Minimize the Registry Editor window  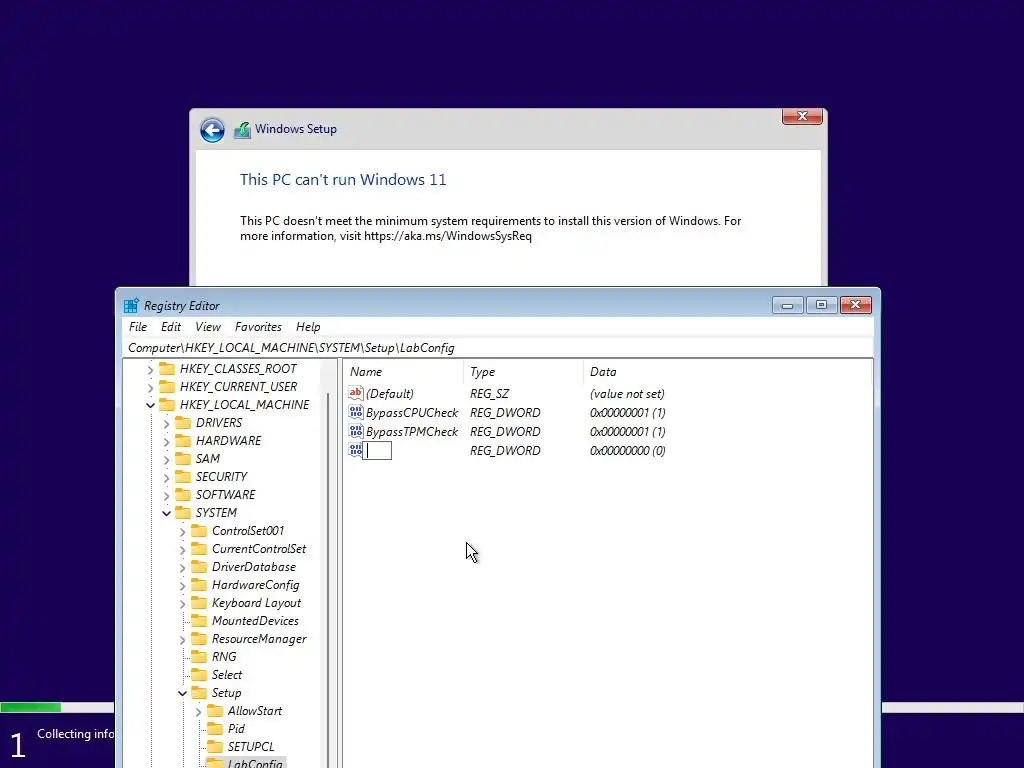click(788, 305)
